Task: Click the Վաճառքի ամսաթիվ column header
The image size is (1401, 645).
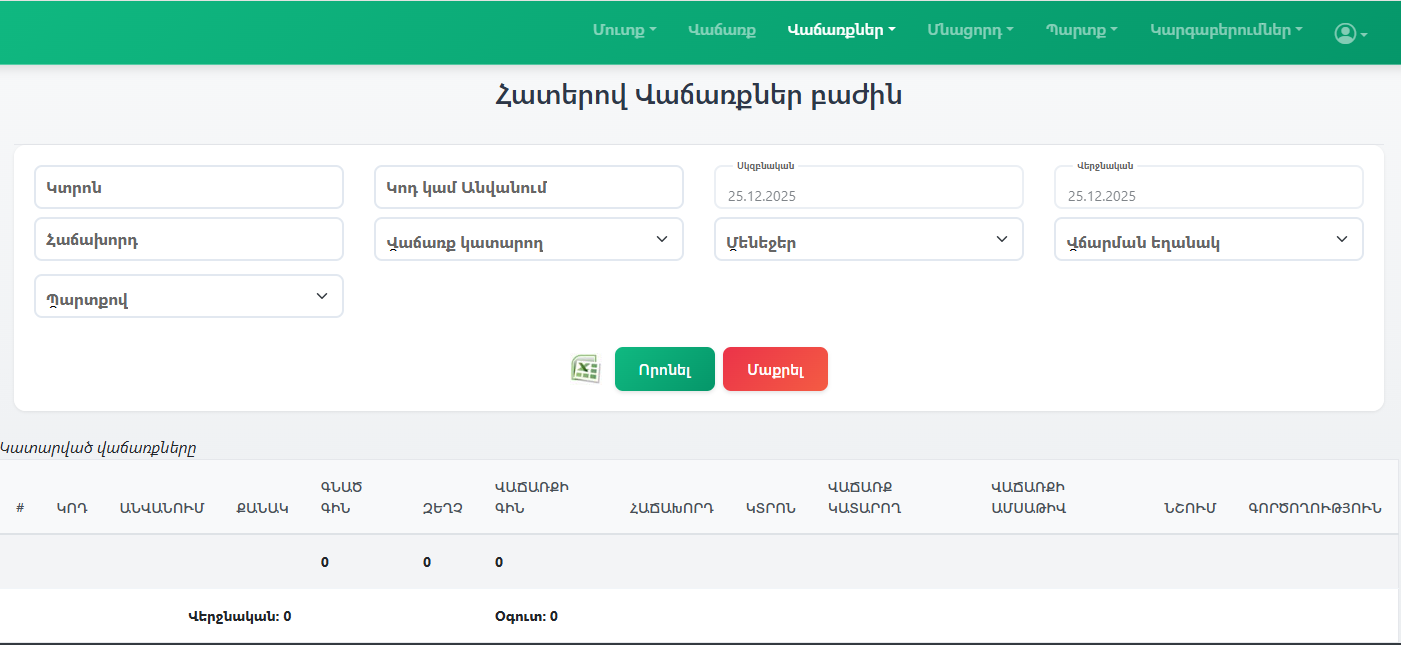Action: pos(1028,497)
